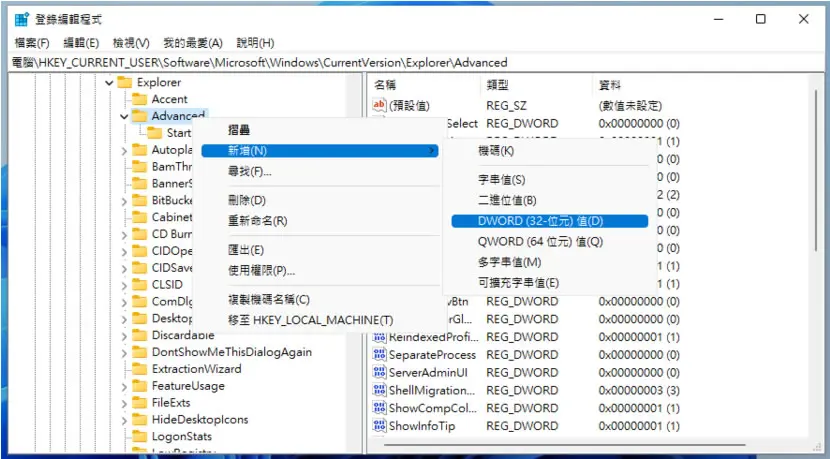Click the ShowCompColor DWORD value icon

pos(380,408)
